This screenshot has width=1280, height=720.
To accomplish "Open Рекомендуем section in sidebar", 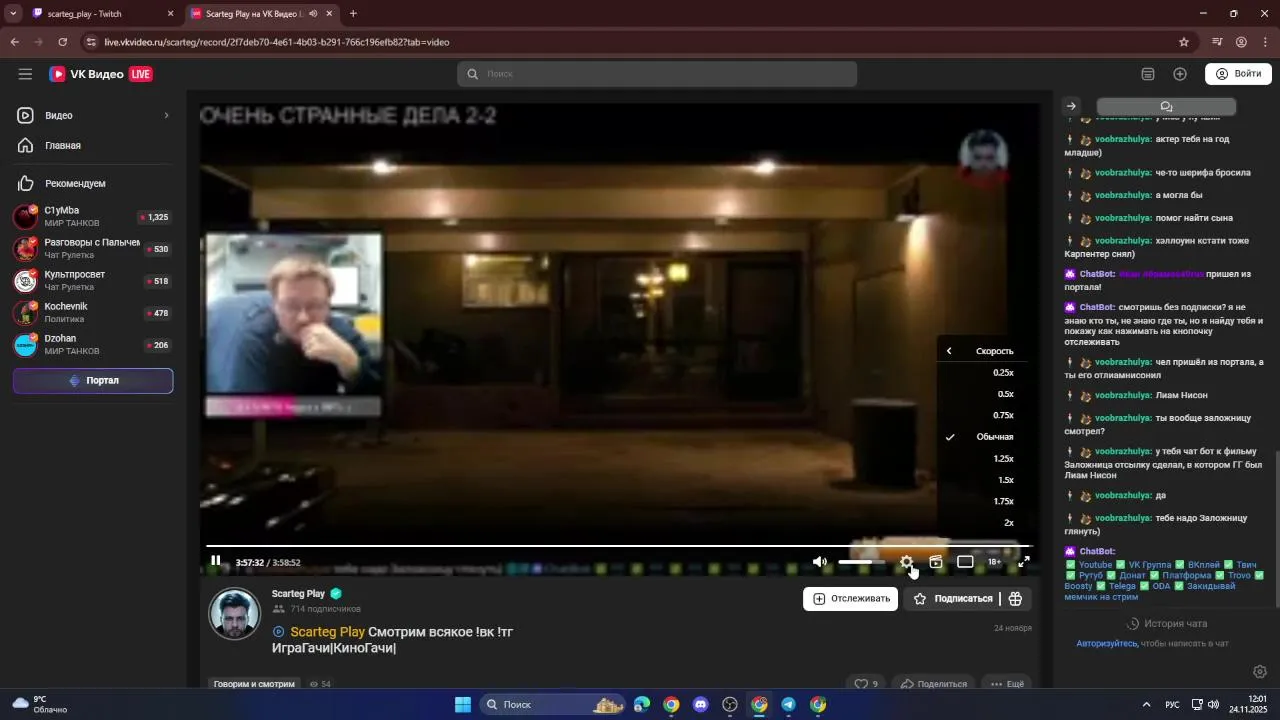I will tap(93, 184).
